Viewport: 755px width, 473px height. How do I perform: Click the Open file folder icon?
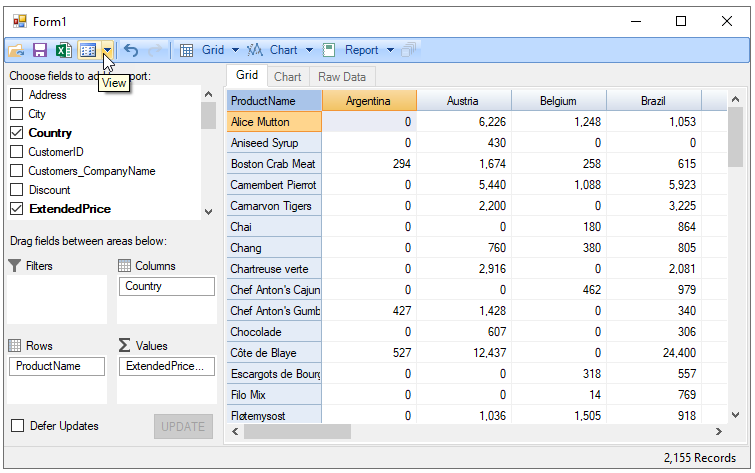point(17,50)
